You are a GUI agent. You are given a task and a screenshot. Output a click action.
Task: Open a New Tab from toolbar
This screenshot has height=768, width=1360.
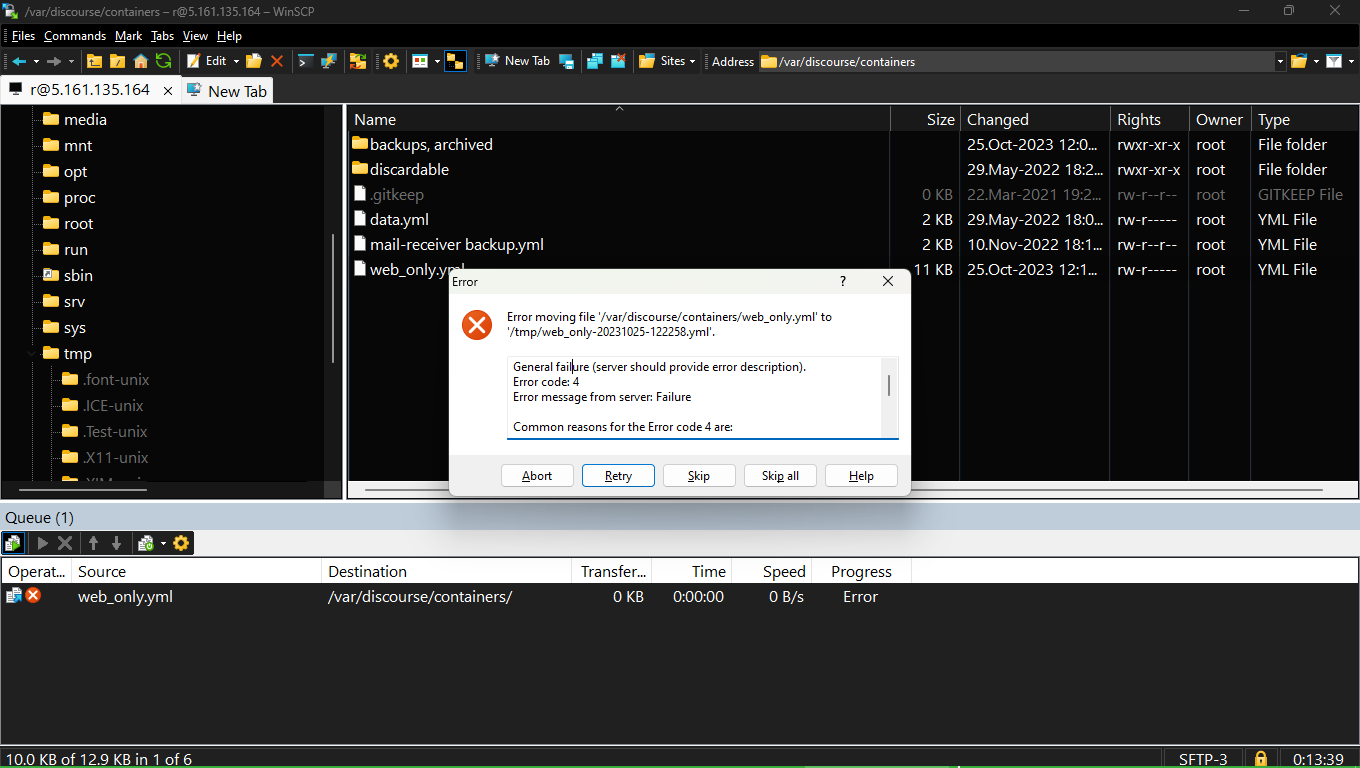click(517, 61)
